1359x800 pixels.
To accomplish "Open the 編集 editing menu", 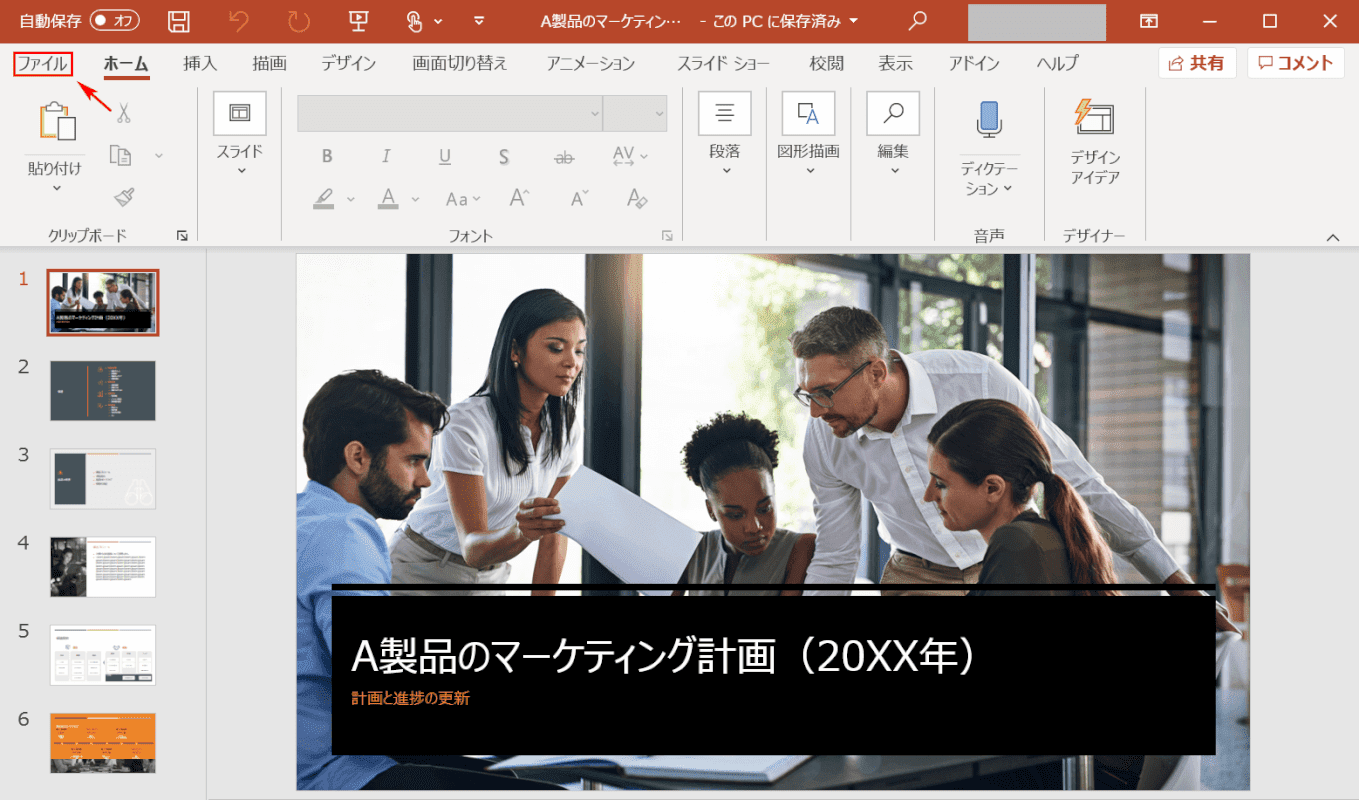I will (893, 133).
